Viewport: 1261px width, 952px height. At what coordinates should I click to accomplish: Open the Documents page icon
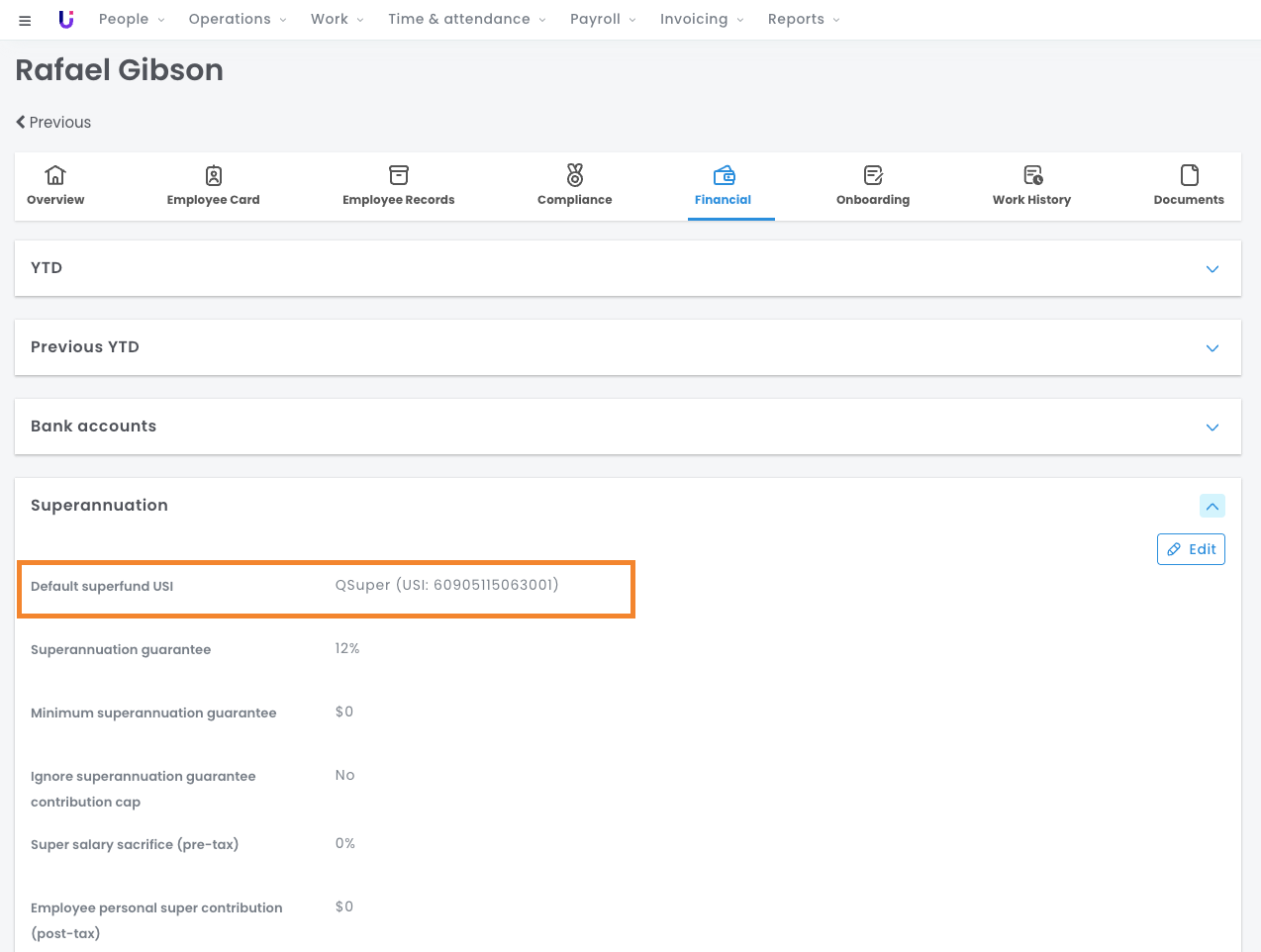tap(1189, 175)
